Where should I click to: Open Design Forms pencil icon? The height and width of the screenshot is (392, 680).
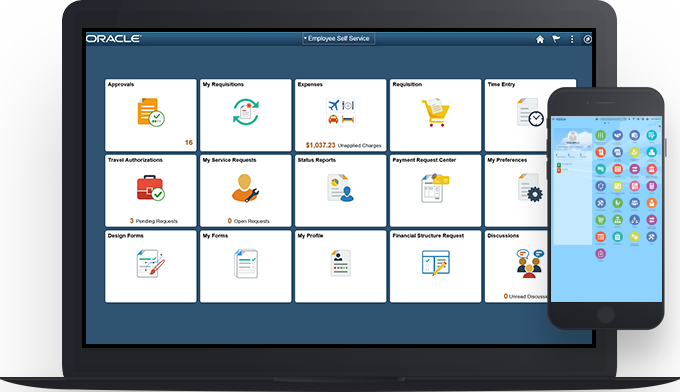coord(150,263)
